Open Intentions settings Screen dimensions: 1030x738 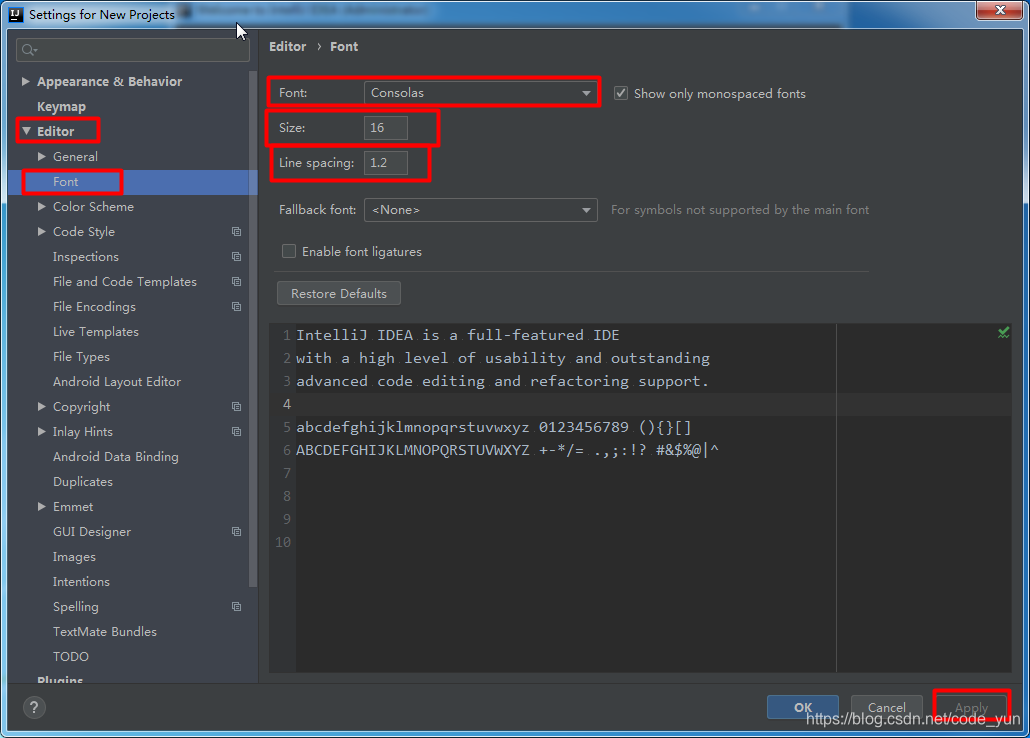(81, 582)
